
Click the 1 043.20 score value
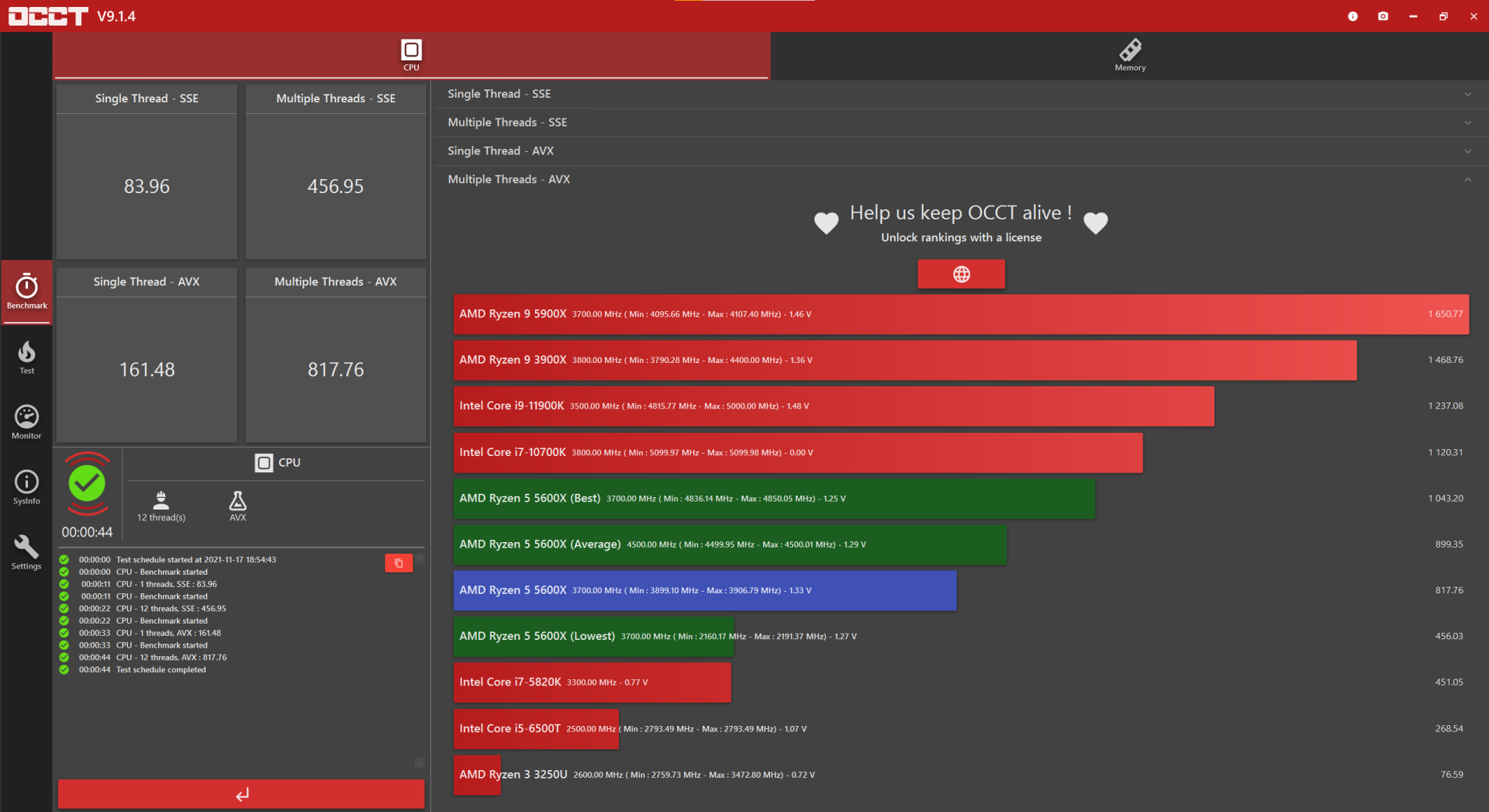pos(1446,498)
